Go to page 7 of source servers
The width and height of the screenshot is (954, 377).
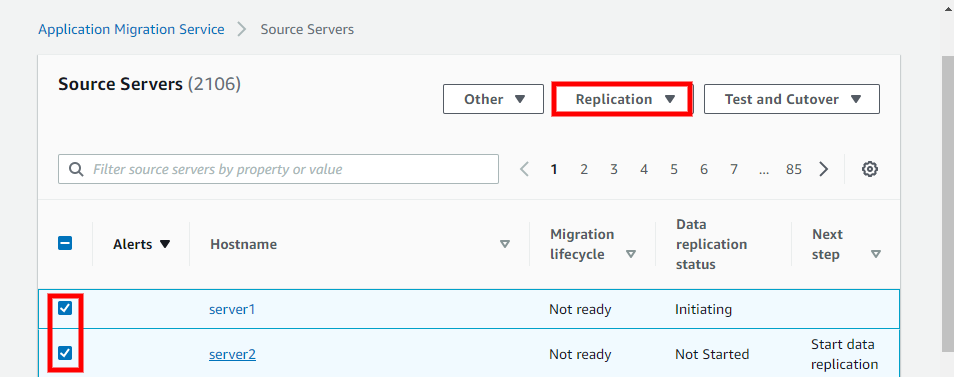(734, 170)
